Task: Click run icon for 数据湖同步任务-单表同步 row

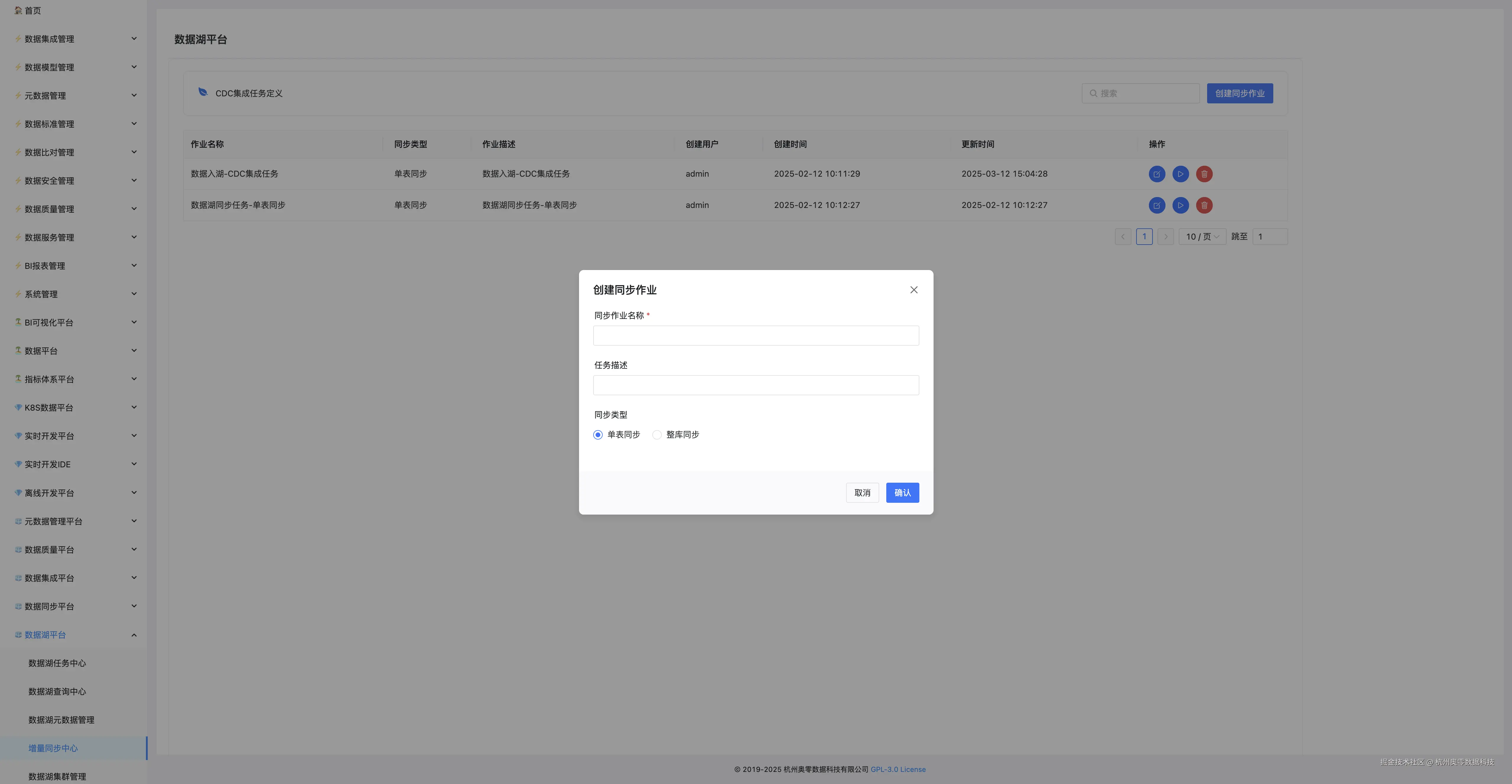Action: [x=1180, y=205]
